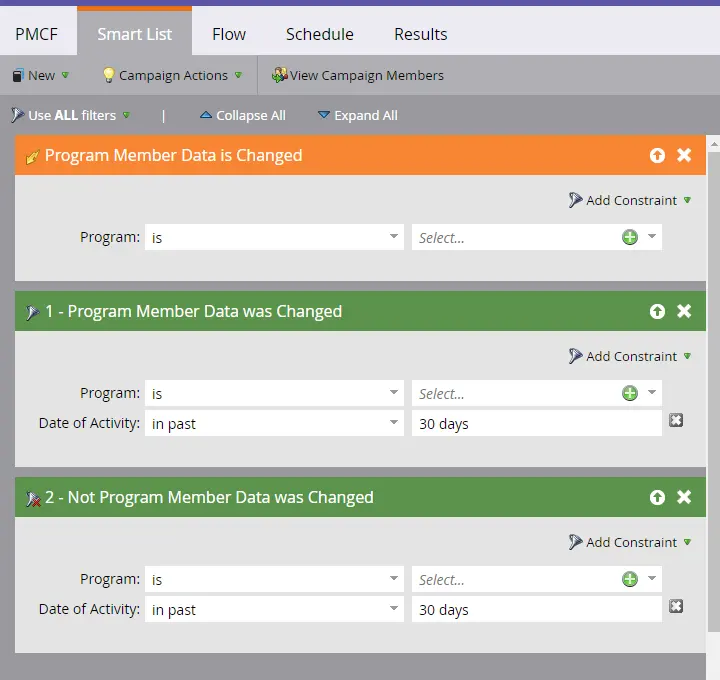Open the New dropdown menu
Screen dimensions: 720x680
click(x=41, y=75)
